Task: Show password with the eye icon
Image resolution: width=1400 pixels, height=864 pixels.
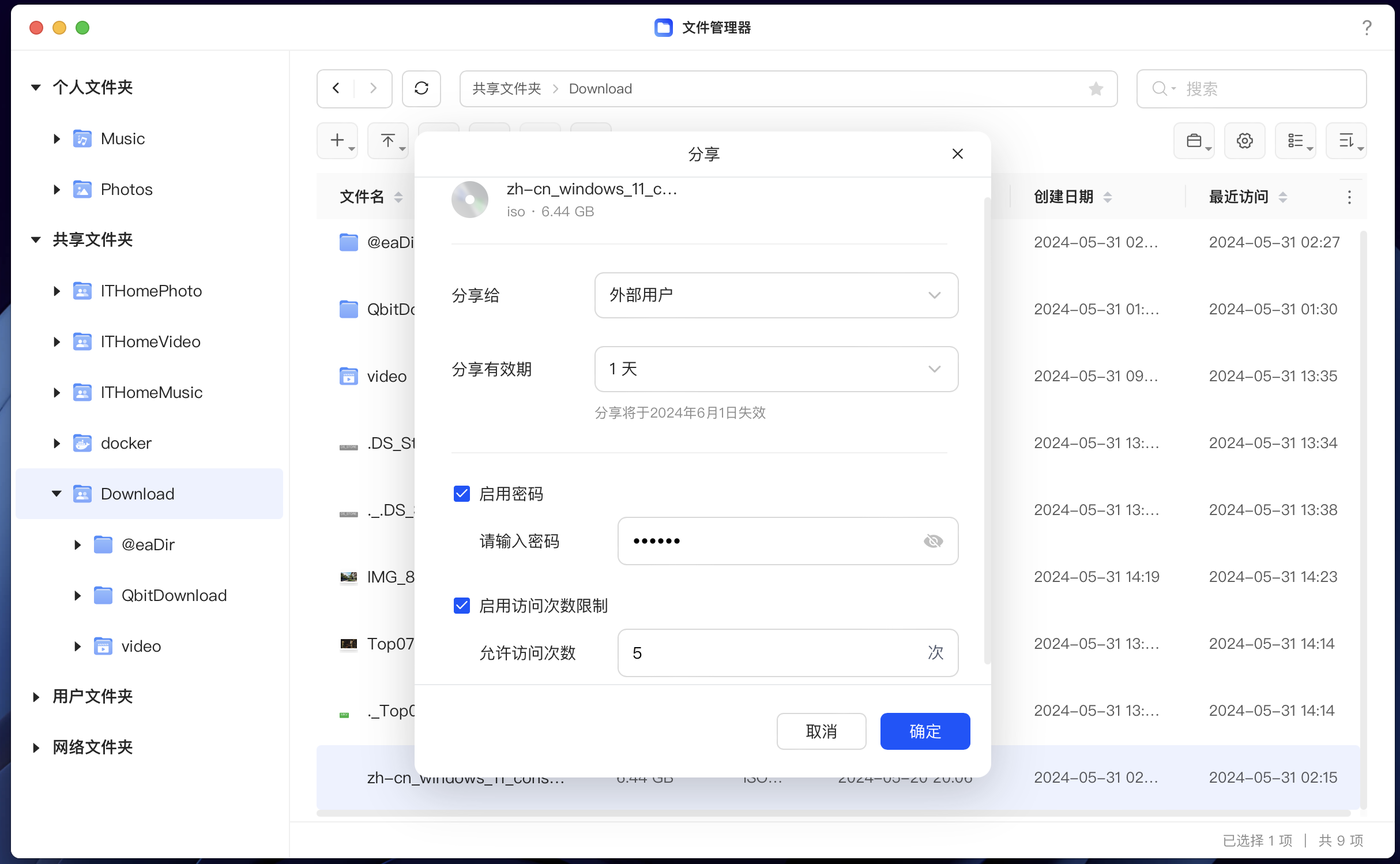Action: [x=933, y=541]
